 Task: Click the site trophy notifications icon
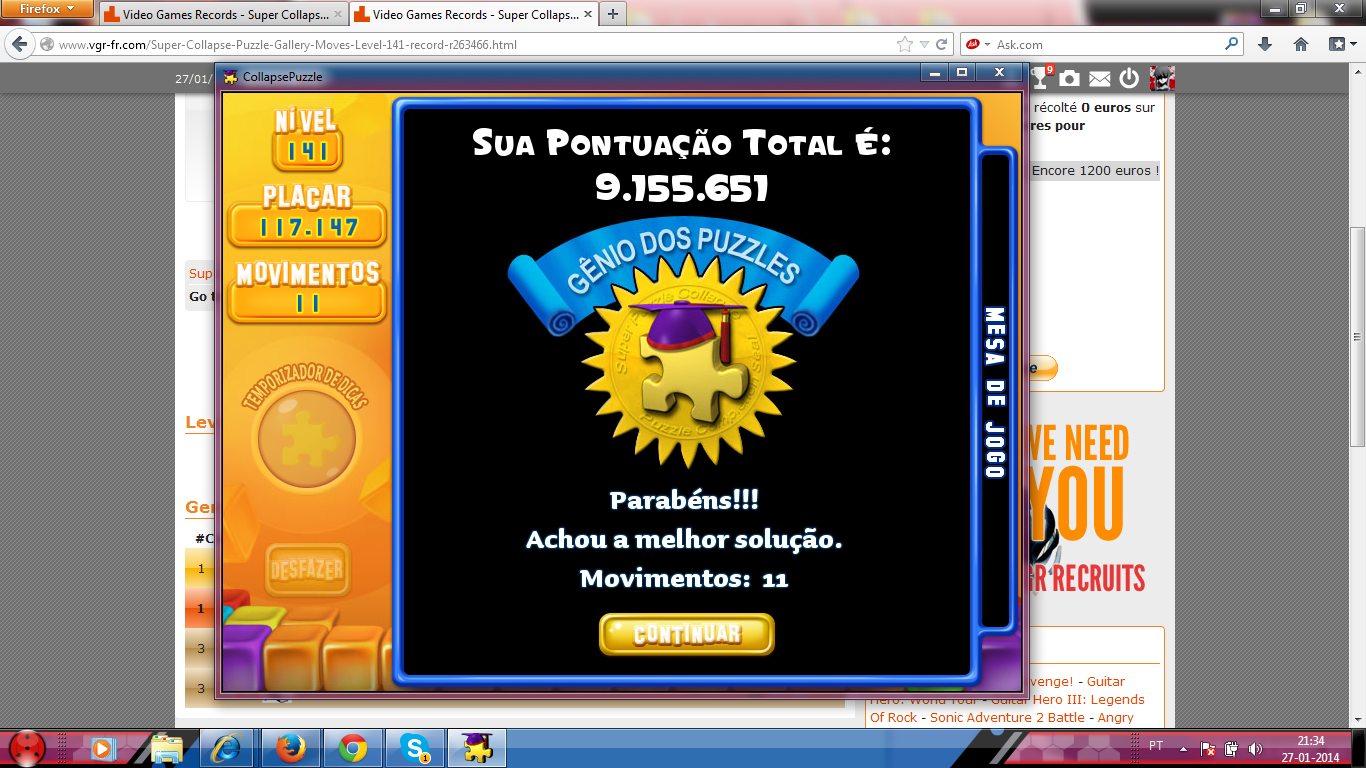pos(1040,78)
